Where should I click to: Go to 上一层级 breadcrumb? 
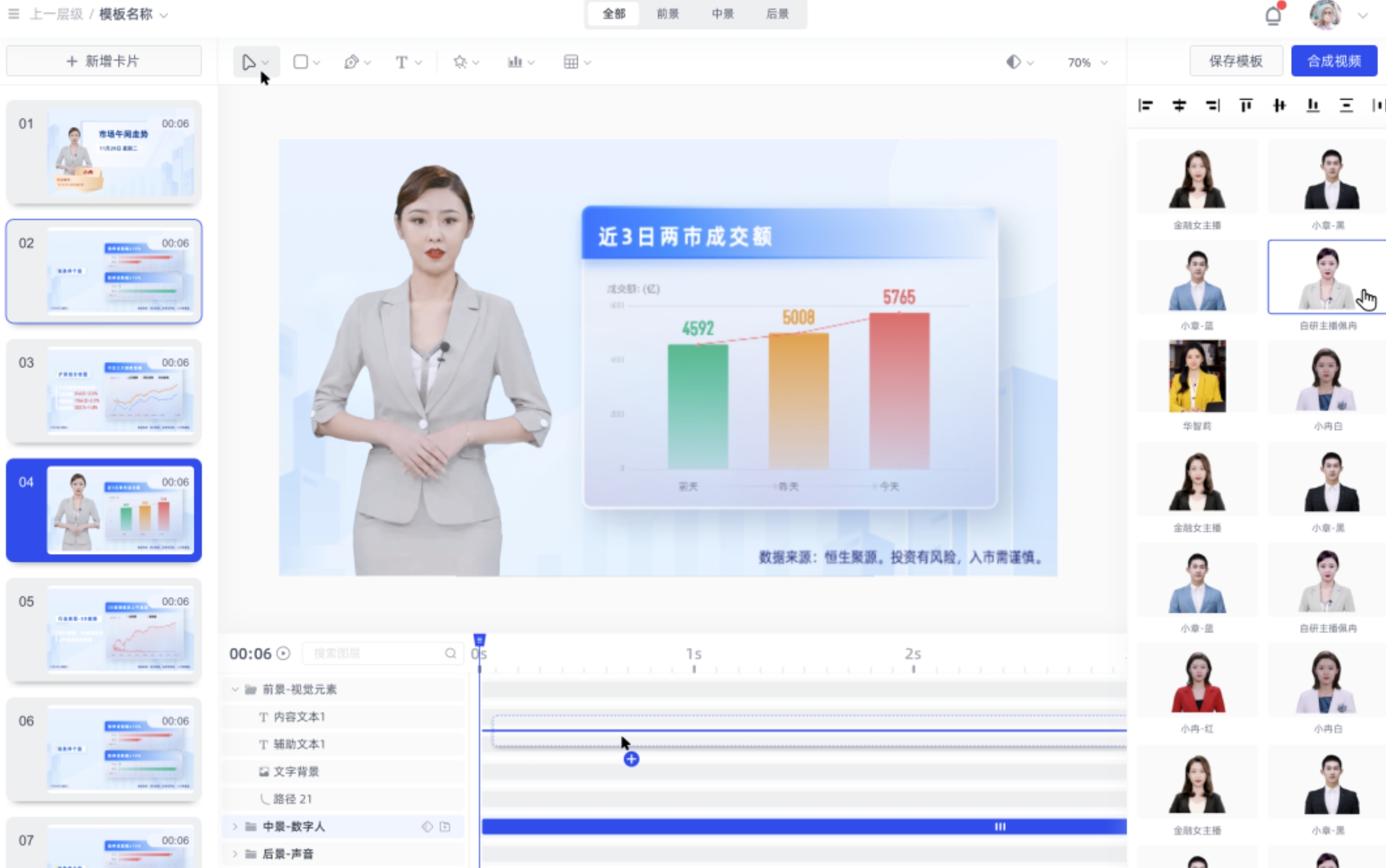57,14
